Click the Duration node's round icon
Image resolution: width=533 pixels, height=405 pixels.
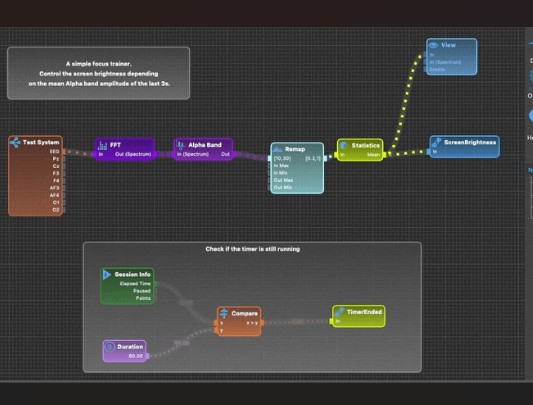click(109, 347)
